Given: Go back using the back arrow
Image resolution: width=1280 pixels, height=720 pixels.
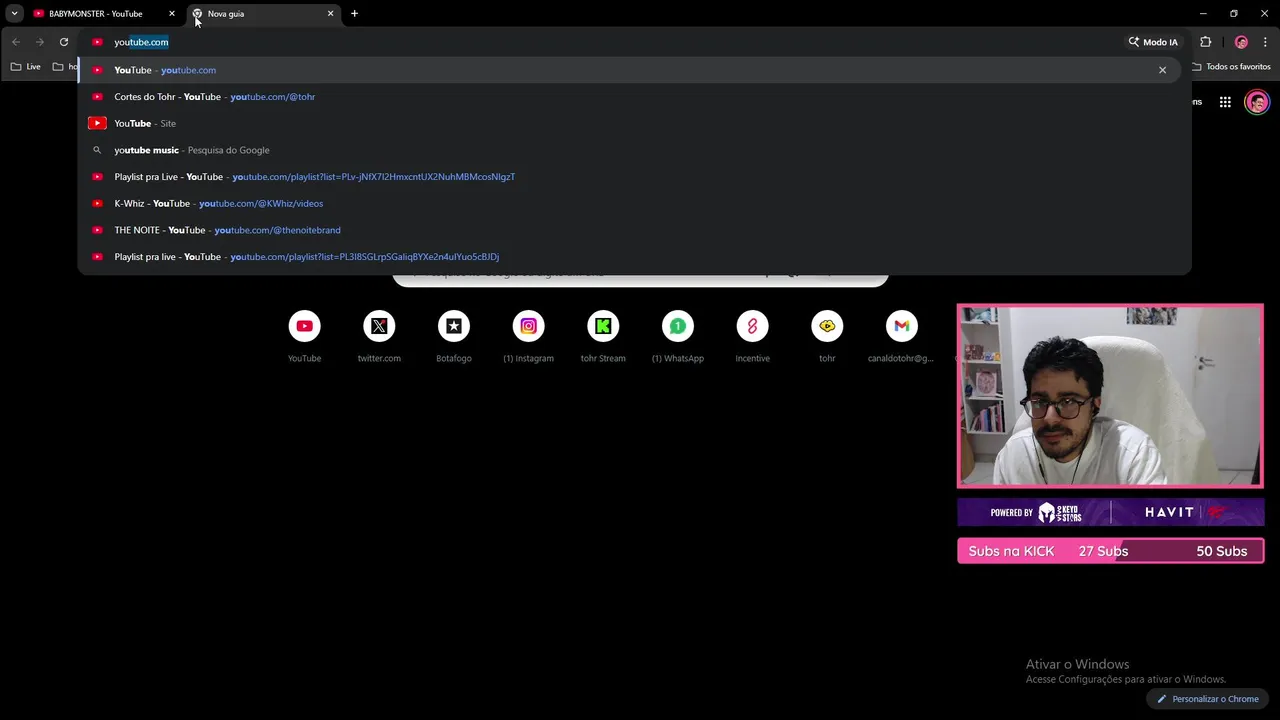Looking at the screenshot, I should pos(15,42).
